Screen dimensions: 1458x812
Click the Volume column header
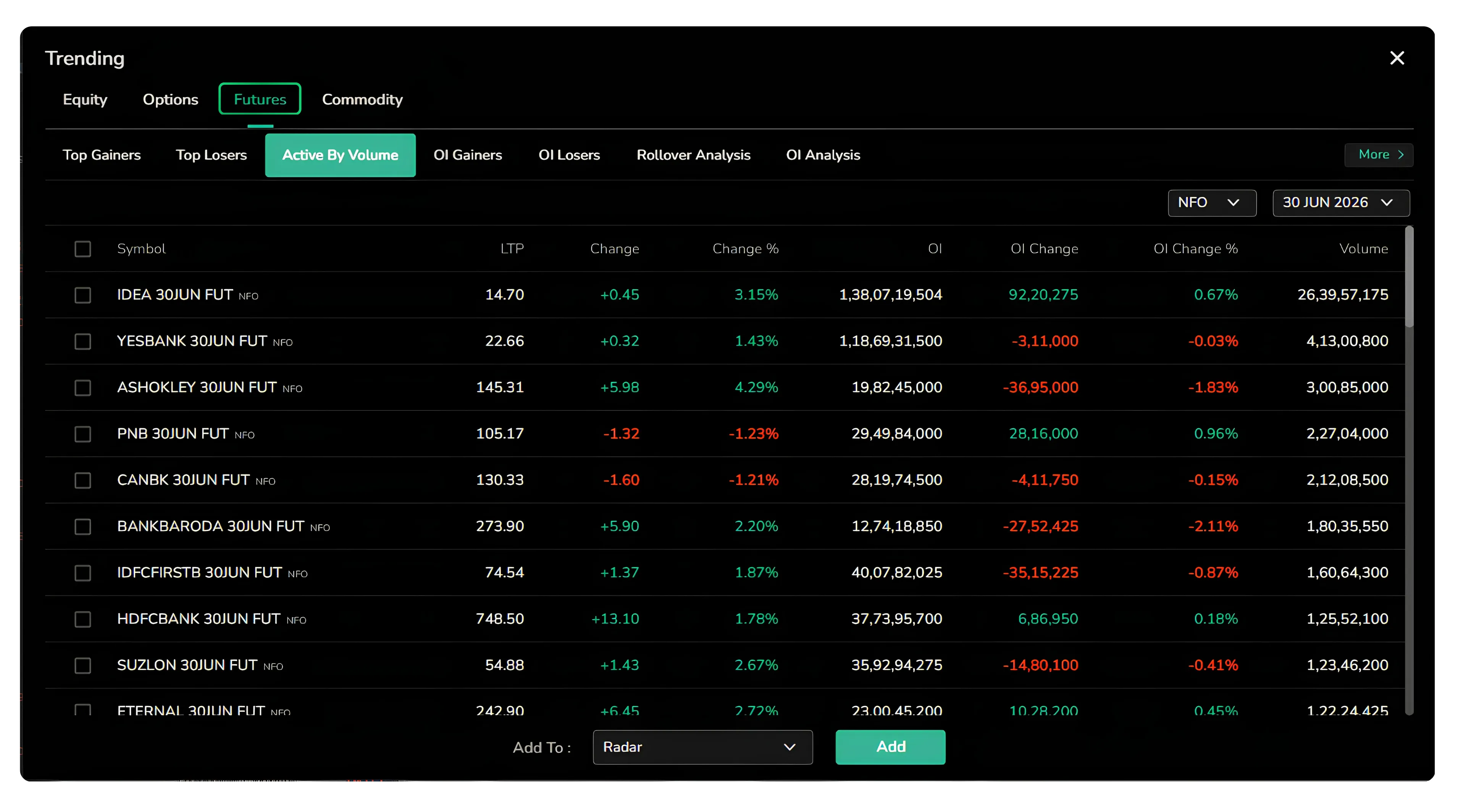[x=1363, y=249]
